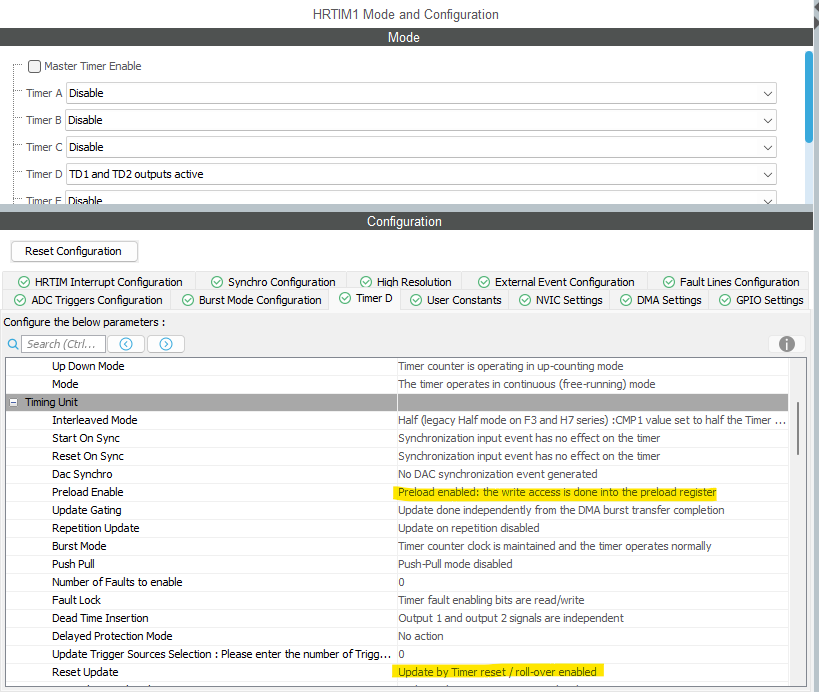Click the Mode panel vertical scrollbar
The image size is (819, 692).
(809, 97)
